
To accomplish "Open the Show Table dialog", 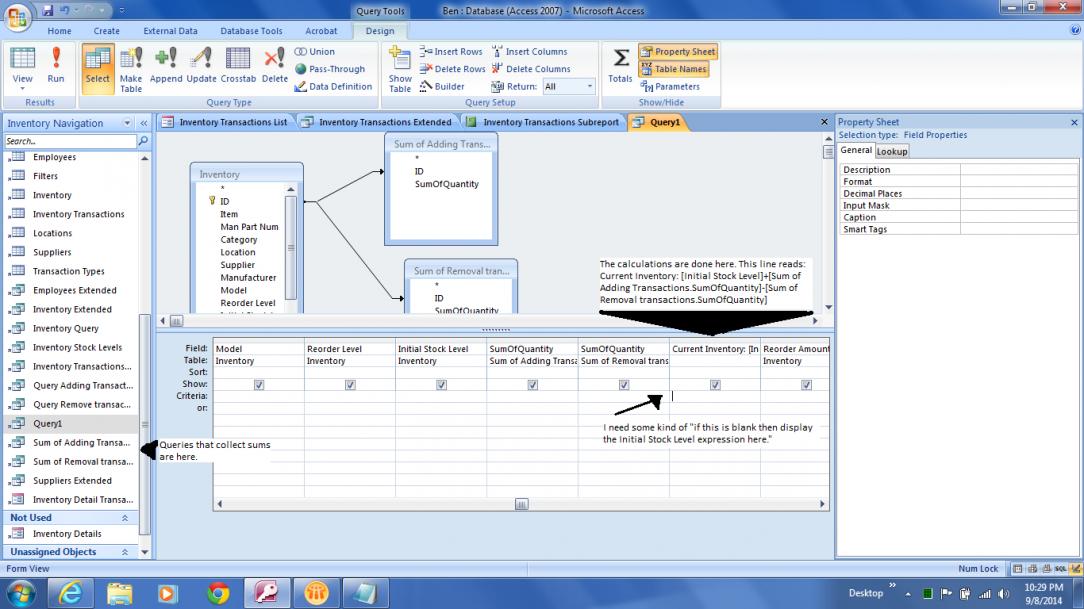I will (400, 69).
